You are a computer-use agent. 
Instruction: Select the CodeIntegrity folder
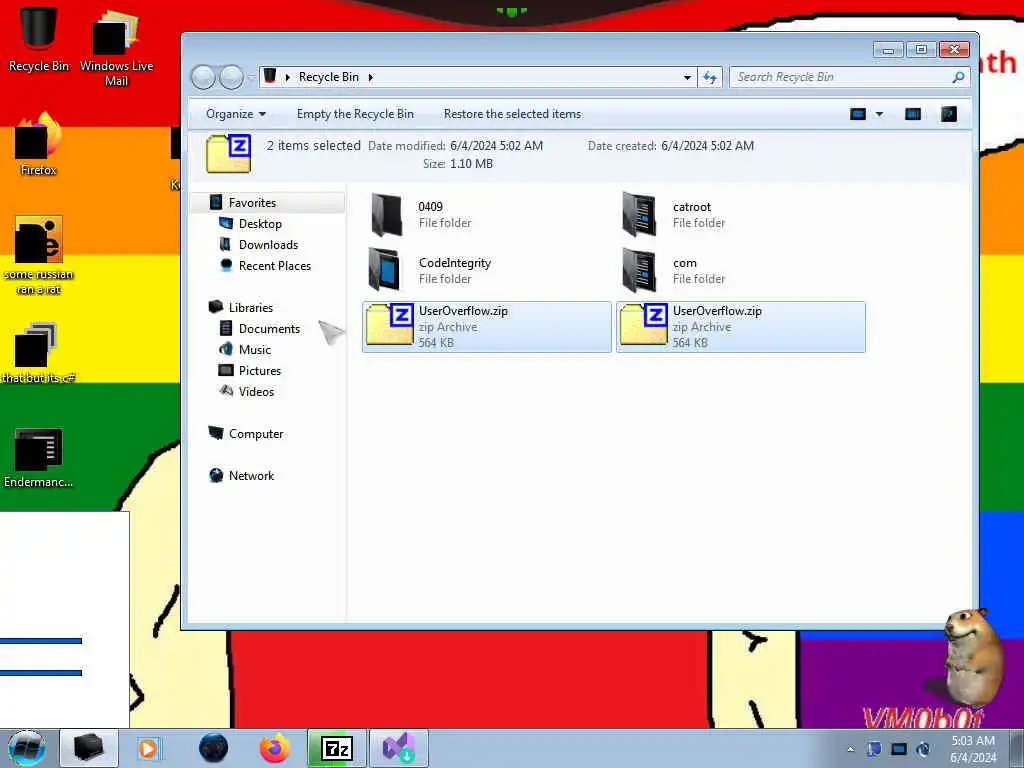pos(487,270)
